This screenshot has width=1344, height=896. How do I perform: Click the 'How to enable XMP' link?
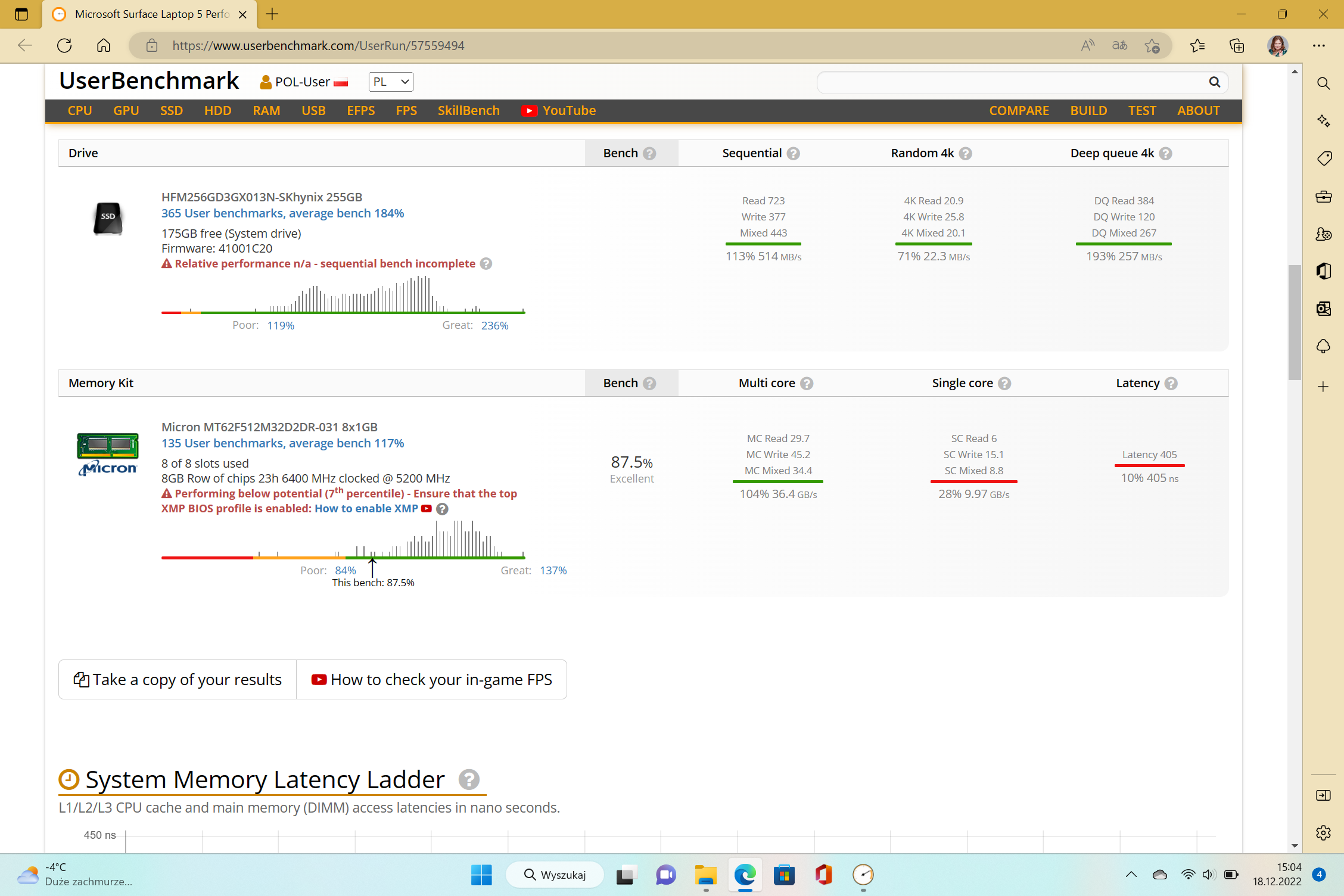coord(366,509)
